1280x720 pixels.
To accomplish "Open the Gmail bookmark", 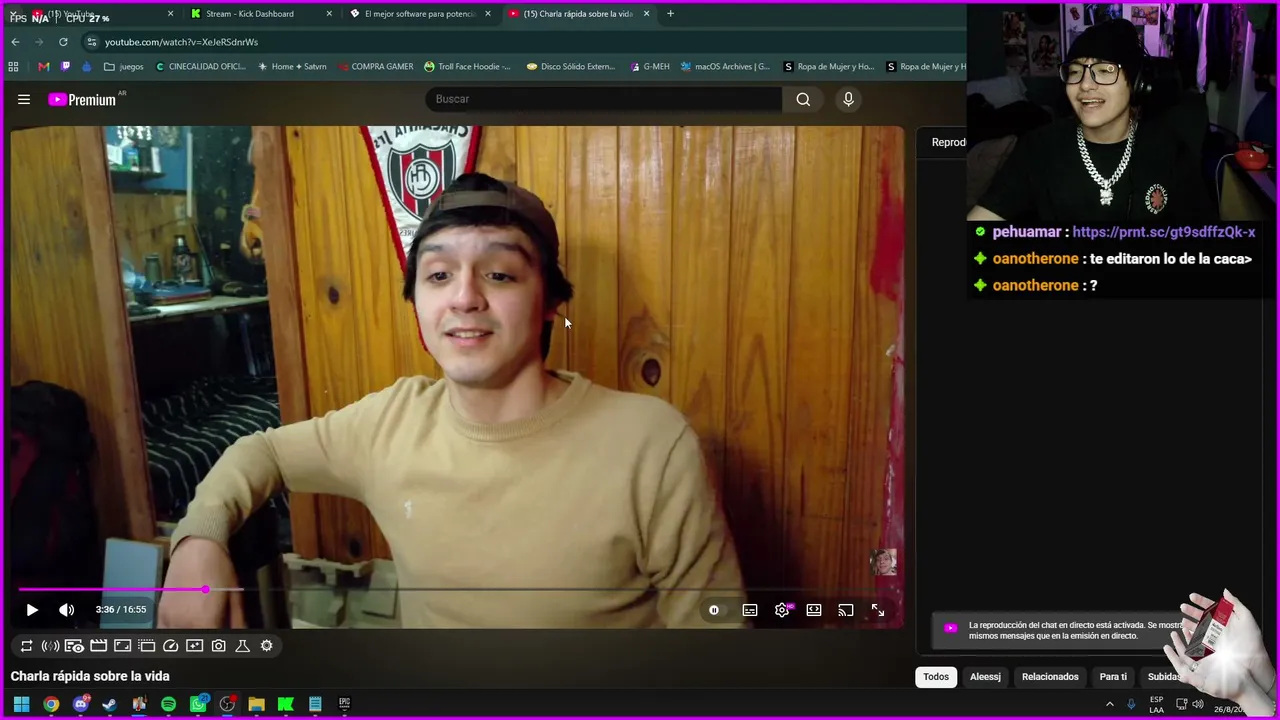I will coord(43,67).
